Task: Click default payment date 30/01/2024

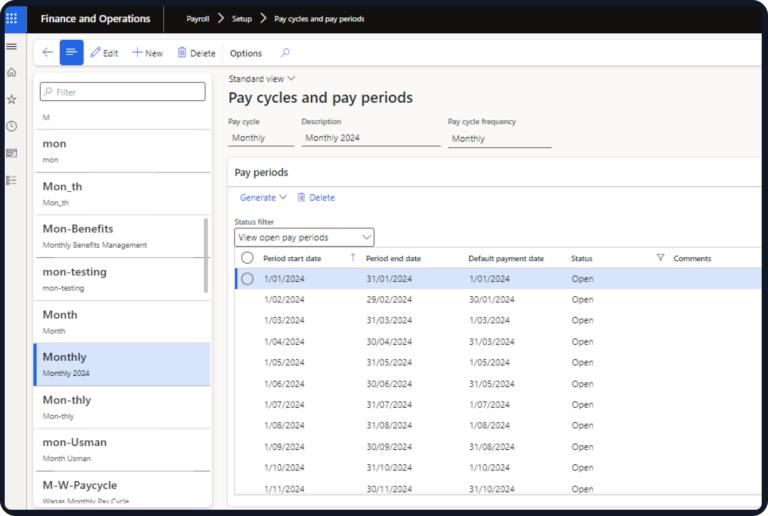Action: [492, 300]
